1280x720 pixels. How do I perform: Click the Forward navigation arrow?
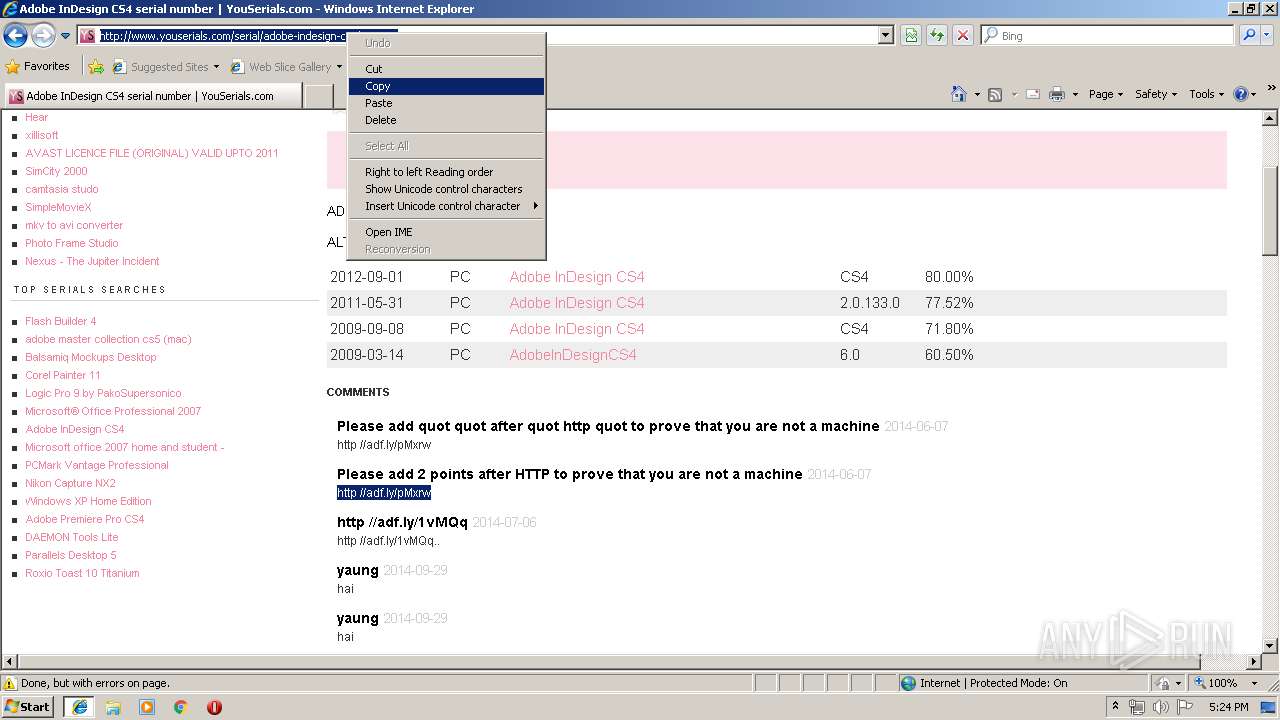(43, 36)
